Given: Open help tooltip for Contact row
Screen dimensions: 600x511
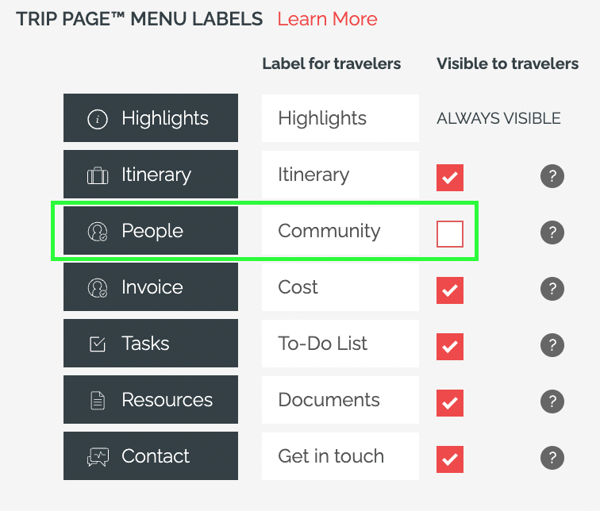Looking at the screenshot, I should point(552,457).
